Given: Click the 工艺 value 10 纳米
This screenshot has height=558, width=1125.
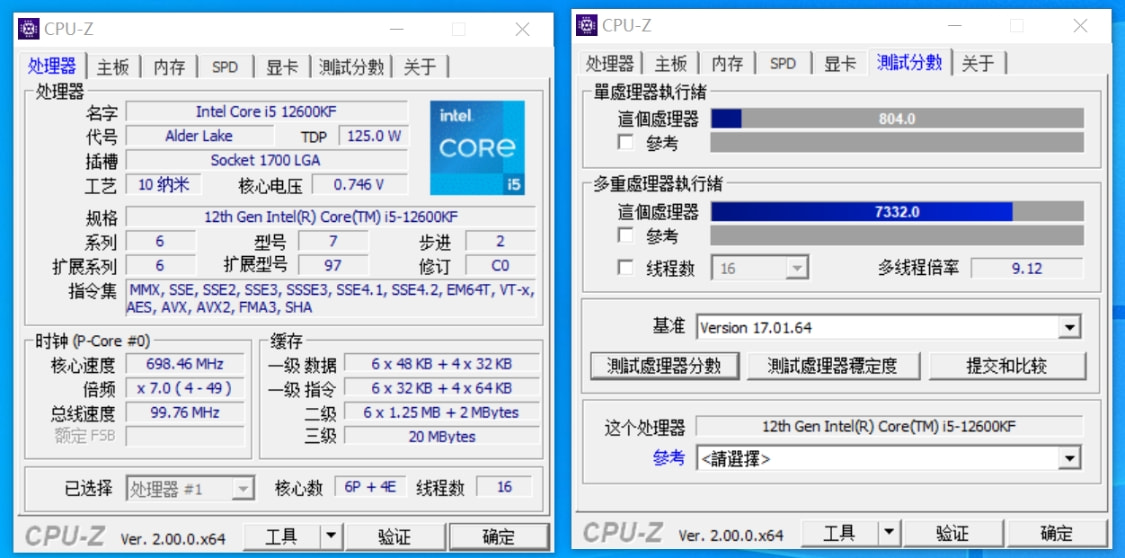Looking at the screenshot, I should 164,184.
